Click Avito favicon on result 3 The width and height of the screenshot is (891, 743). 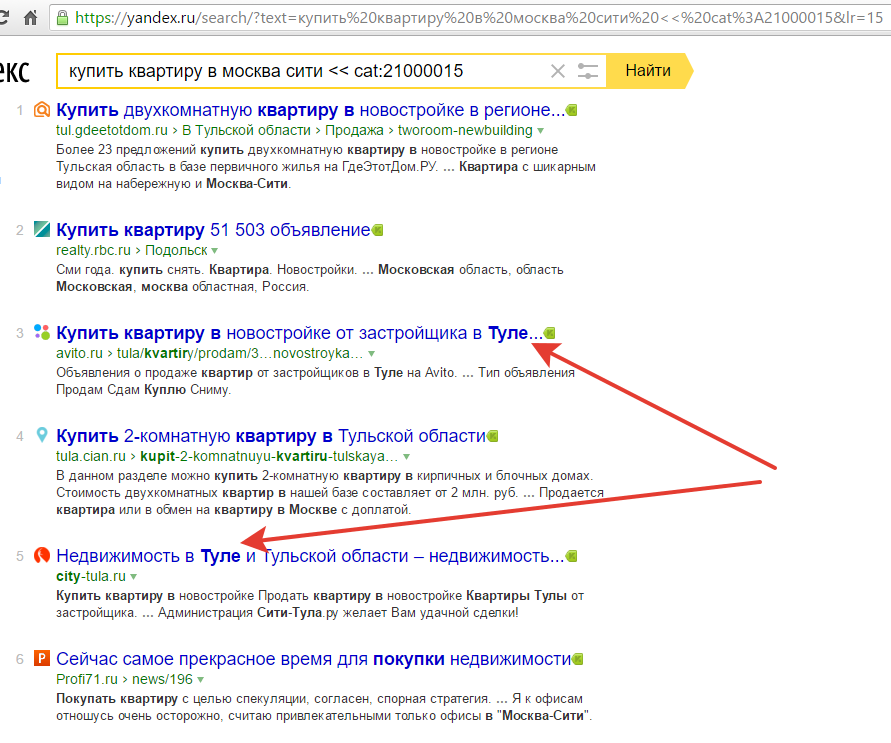coord(41,332)
